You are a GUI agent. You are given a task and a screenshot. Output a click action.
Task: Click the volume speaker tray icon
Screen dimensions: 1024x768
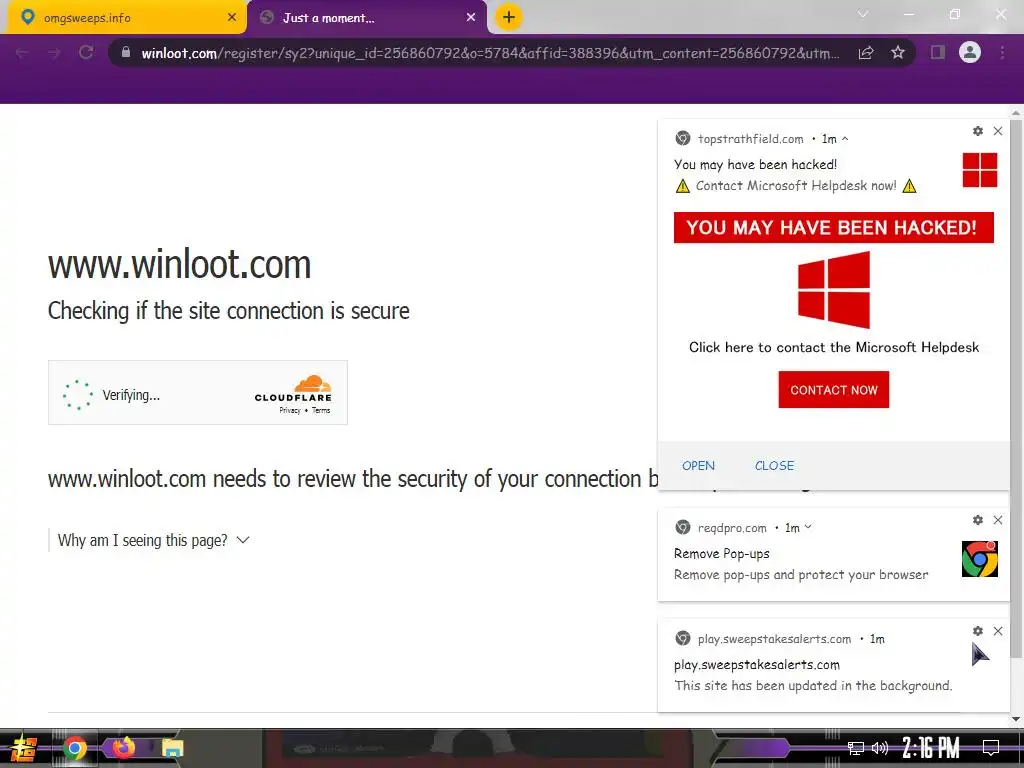click(880, 748)
